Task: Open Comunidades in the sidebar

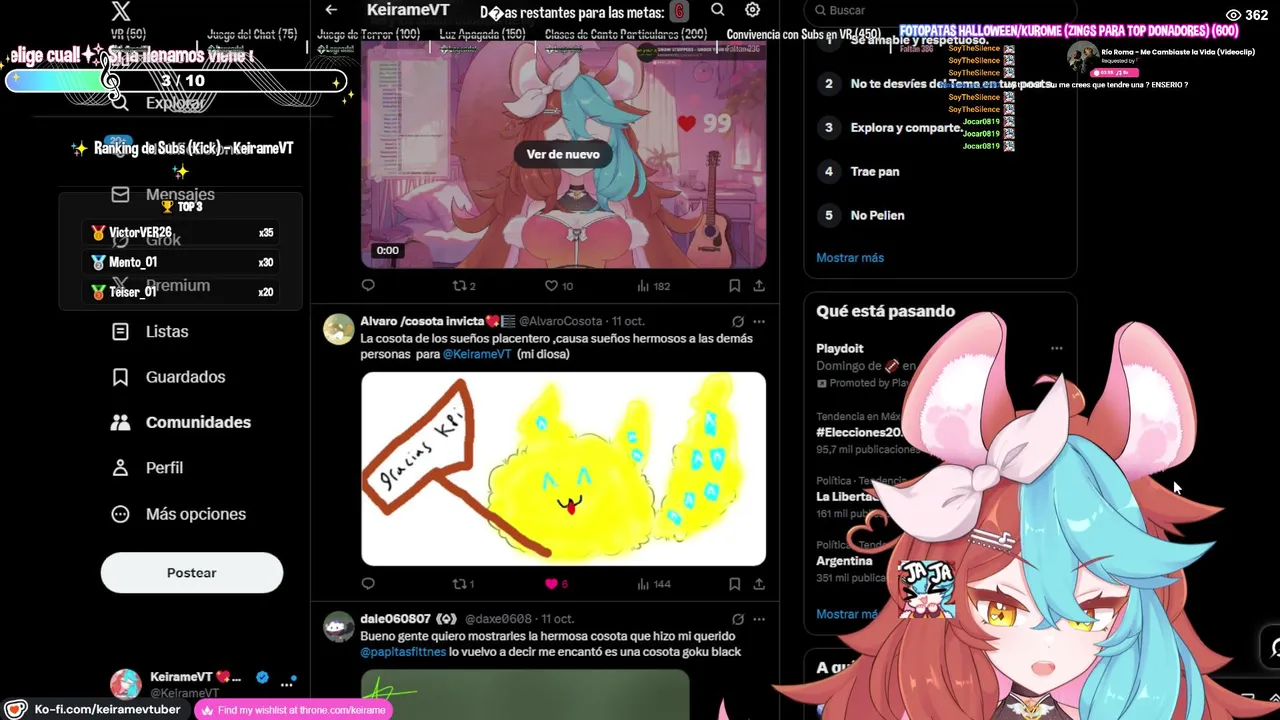Action: 180,422
